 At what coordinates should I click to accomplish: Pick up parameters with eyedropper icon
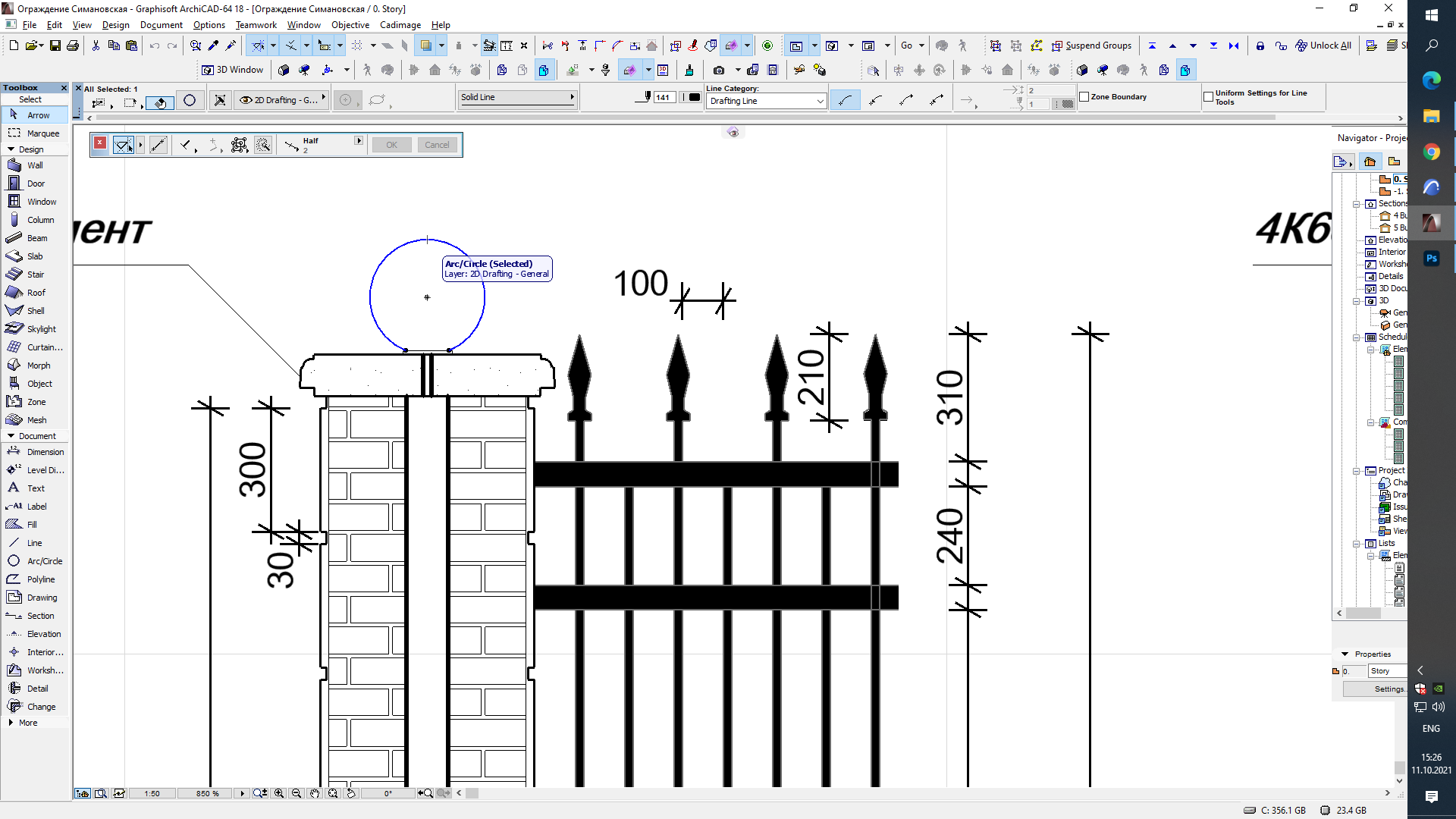point(214,45)
